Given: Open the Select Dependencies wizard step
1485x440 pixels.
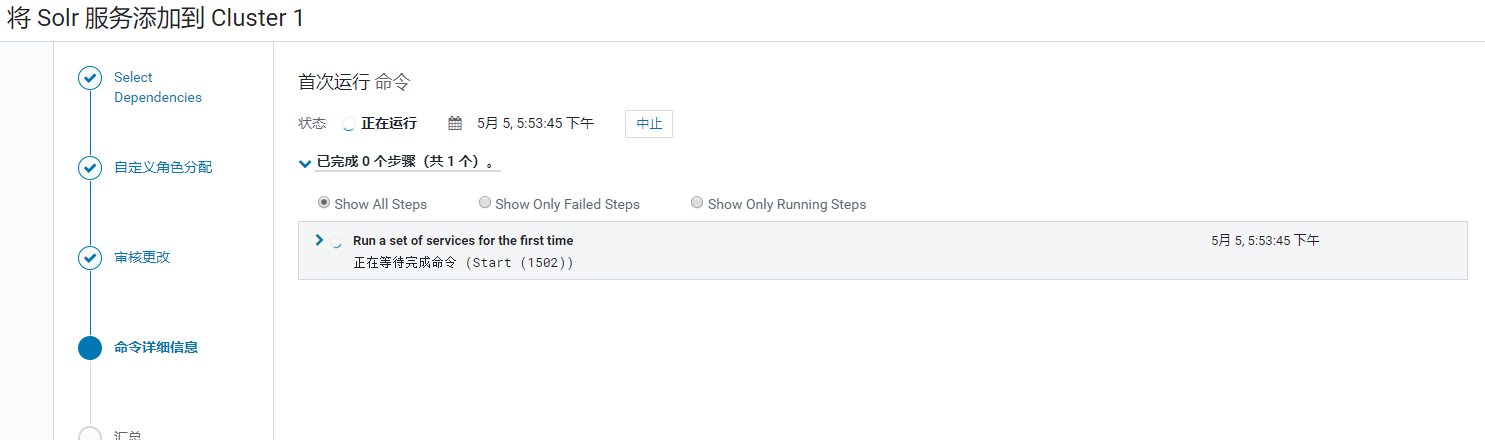Looking at the screenshot, I should point(158,87).
